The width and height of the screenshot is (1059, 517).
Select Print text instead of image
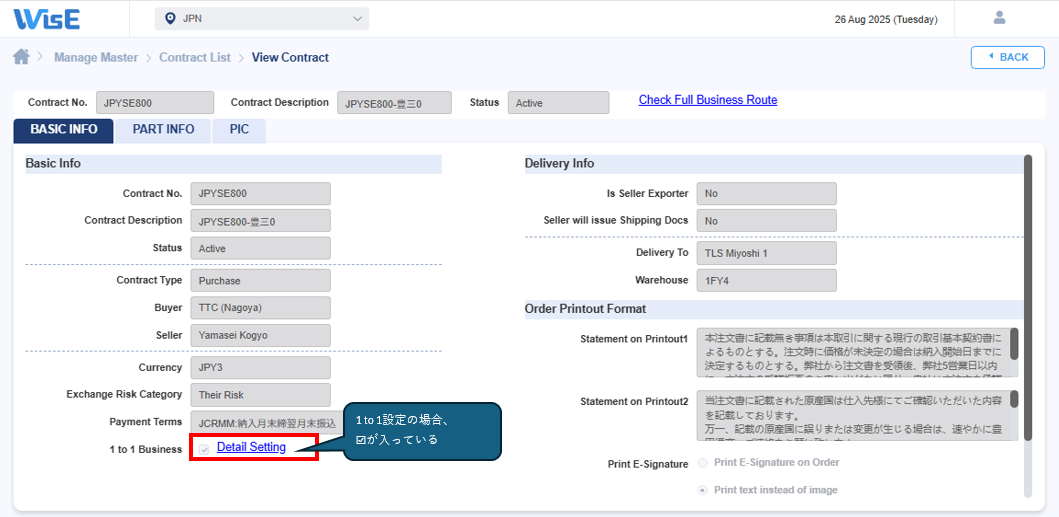click(x=703, y=490)
